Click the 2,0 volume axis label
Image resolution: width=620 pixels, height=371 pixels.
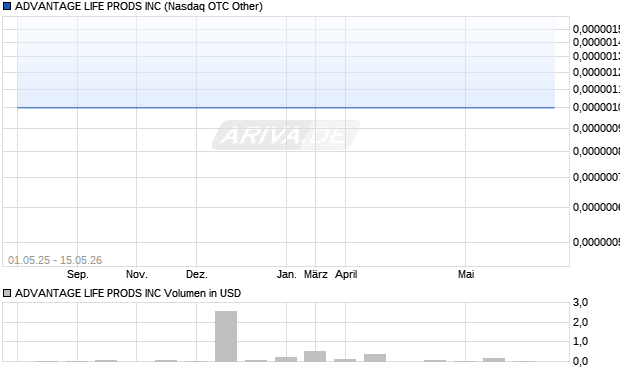coord(580,322)
